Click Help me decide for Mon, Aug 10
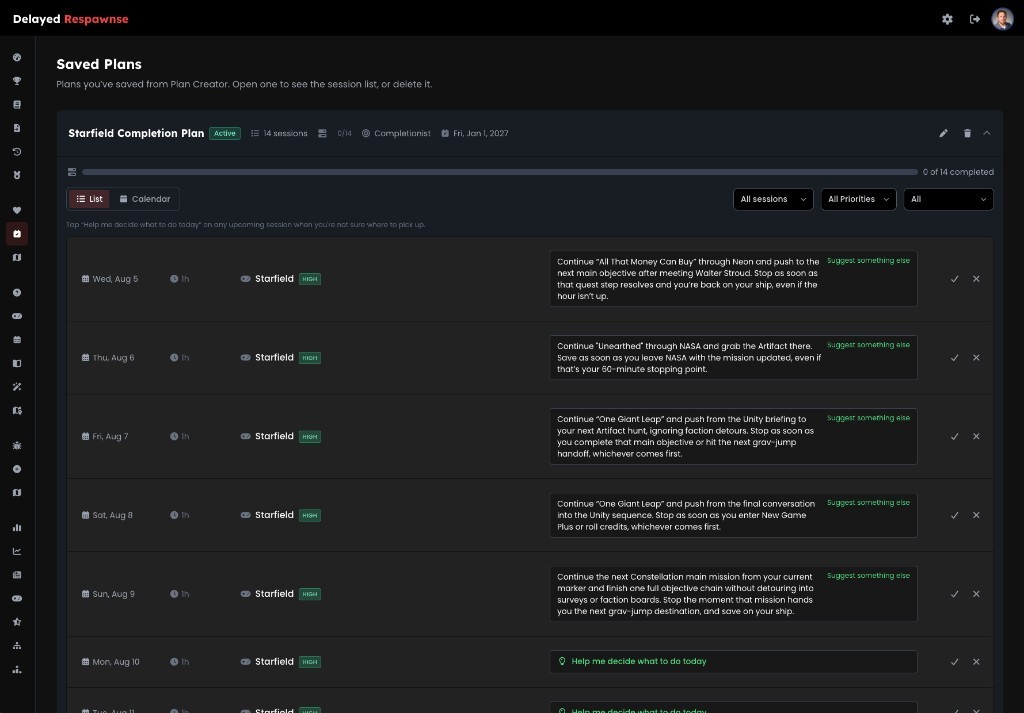 pos(733,661)
